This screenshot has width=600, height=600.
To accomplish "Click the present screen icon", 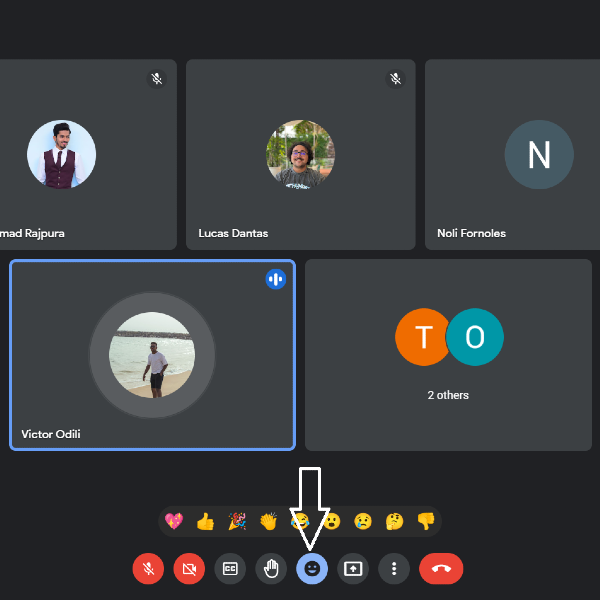I will [353, 569].
